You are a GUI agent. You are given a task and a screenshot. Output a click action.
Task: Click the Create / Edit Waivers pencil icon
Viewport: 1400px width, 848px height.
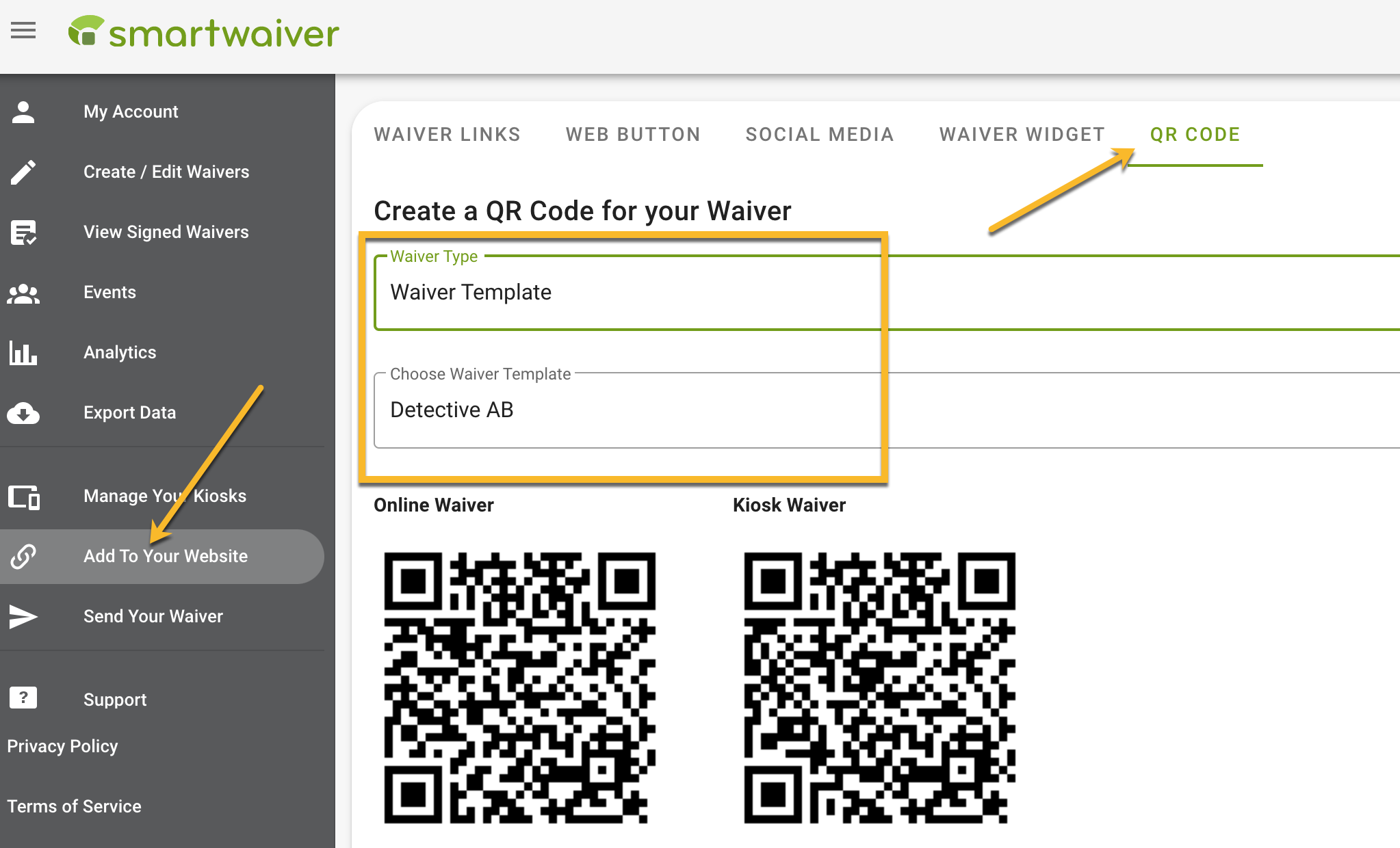click(23, 172)
